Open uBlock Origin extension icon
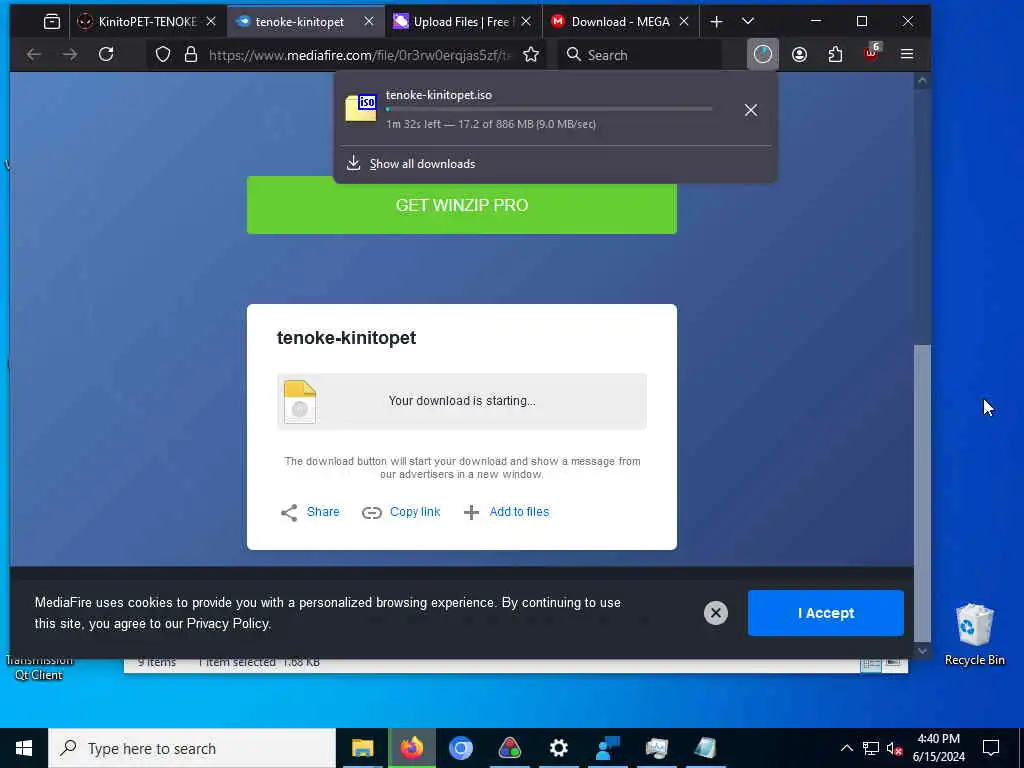The image size is (1024, 768). pyautogui.click(x=872, y=54)
